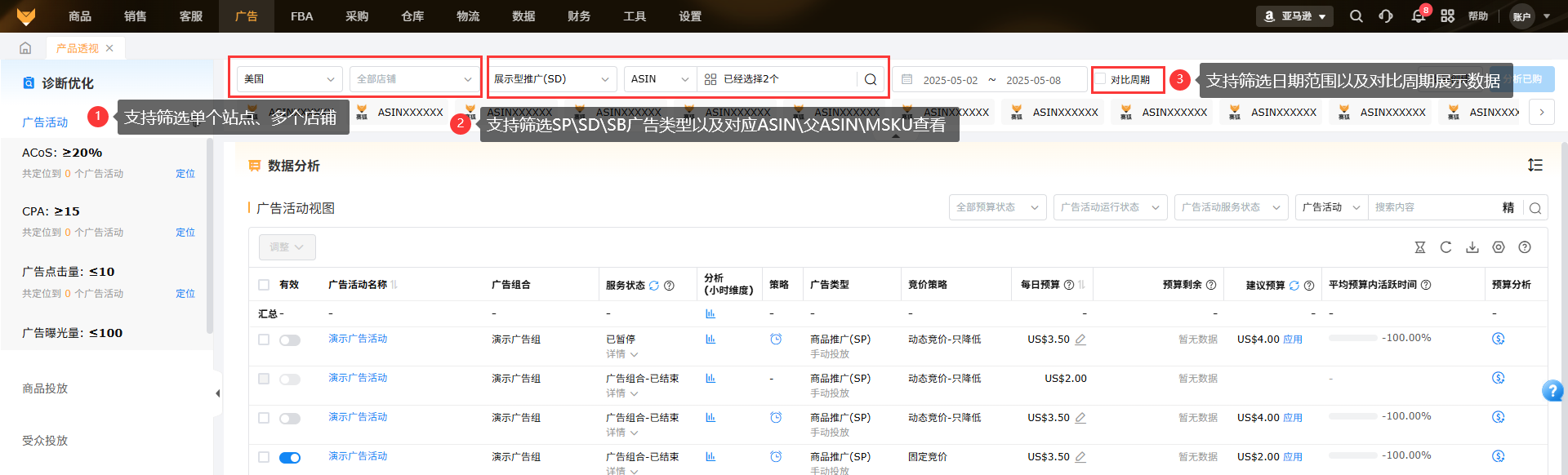This screenshot has width=1568, height=475.
Task: Edit the first row's US$3.50 daily budget
Action: pyautogui.click(x=1080, y=340)
